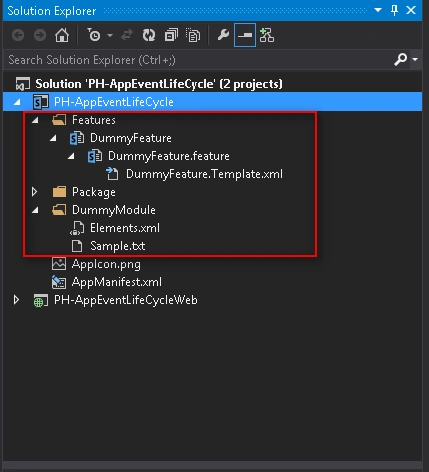
Task: Click the DummyModule folder icon
Action: pos(59,210)
